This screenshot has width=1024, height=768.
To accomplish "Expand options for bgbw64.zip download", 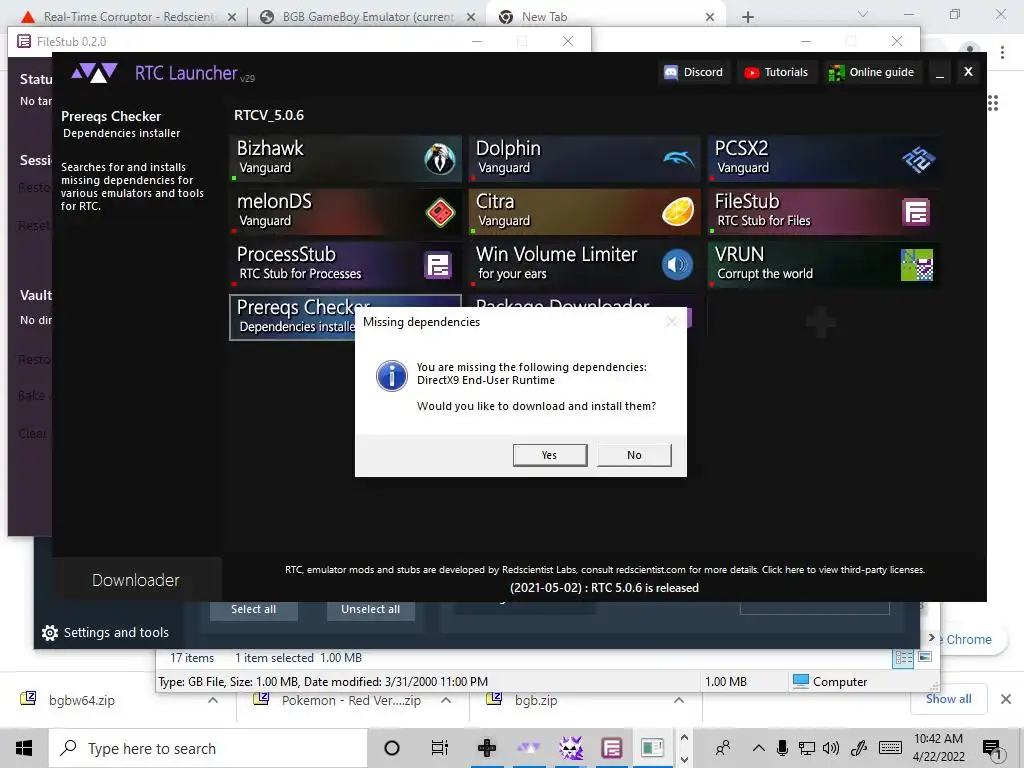I will click(213, 700).
